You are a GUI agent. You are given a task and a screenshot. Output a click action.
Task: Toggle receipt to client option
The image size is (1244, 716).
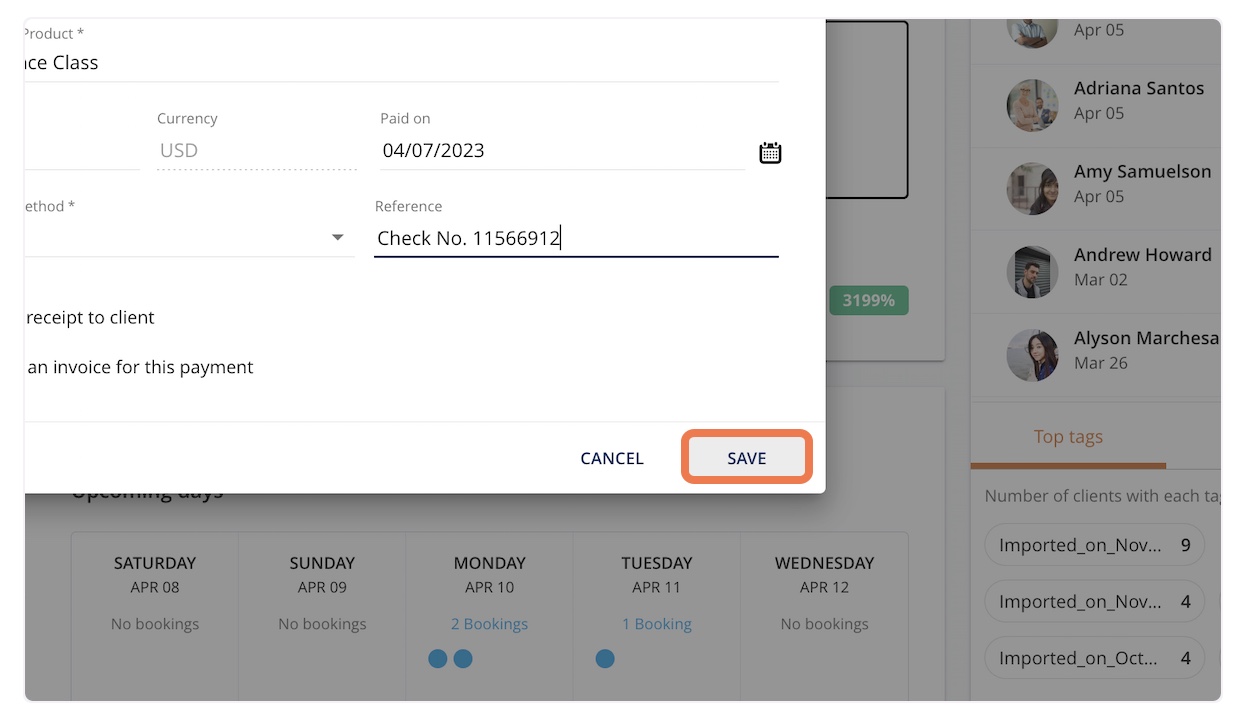(x=90, y=317)
